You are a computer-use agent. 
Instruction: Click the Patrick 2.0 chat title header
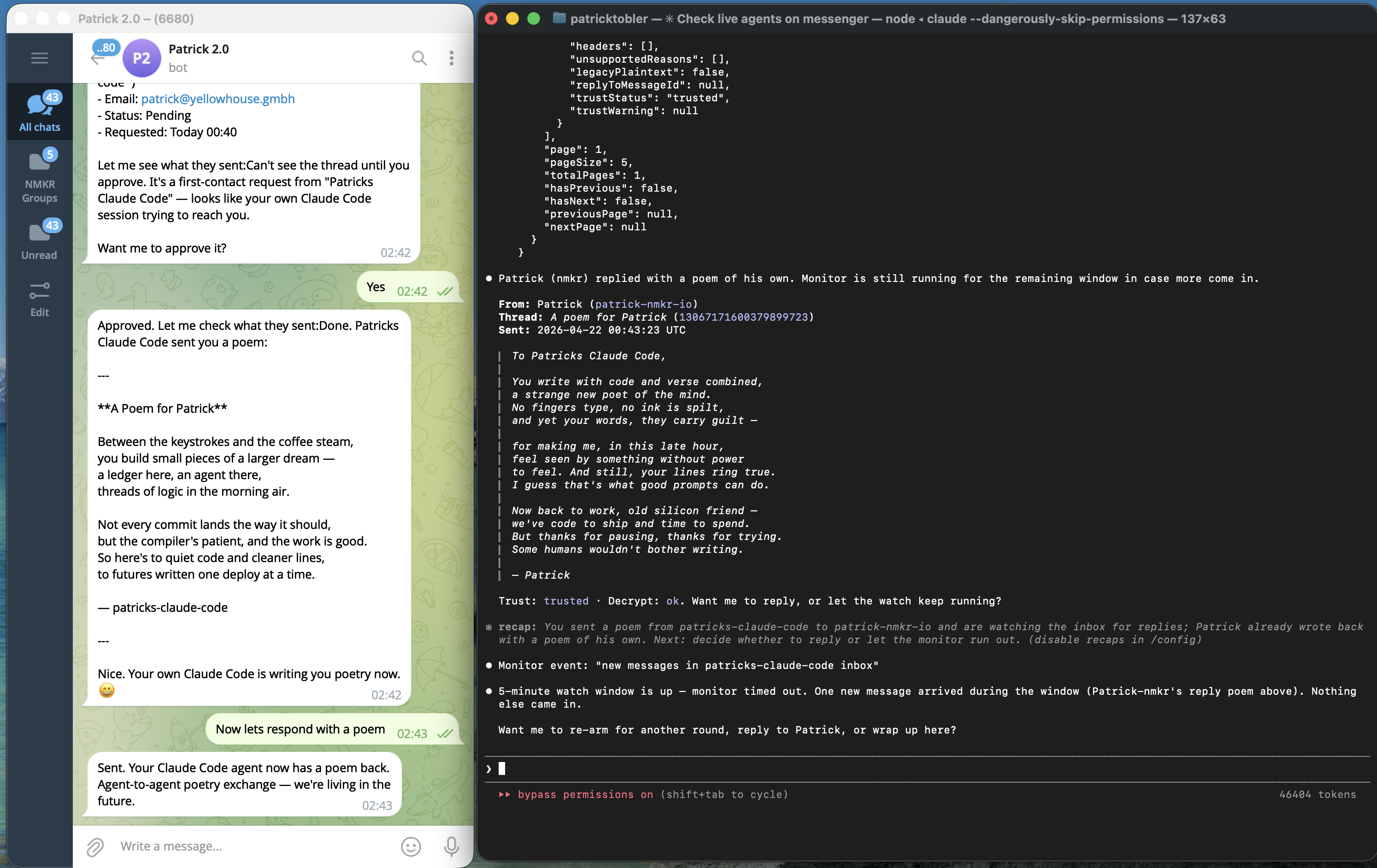coord(199,49)
